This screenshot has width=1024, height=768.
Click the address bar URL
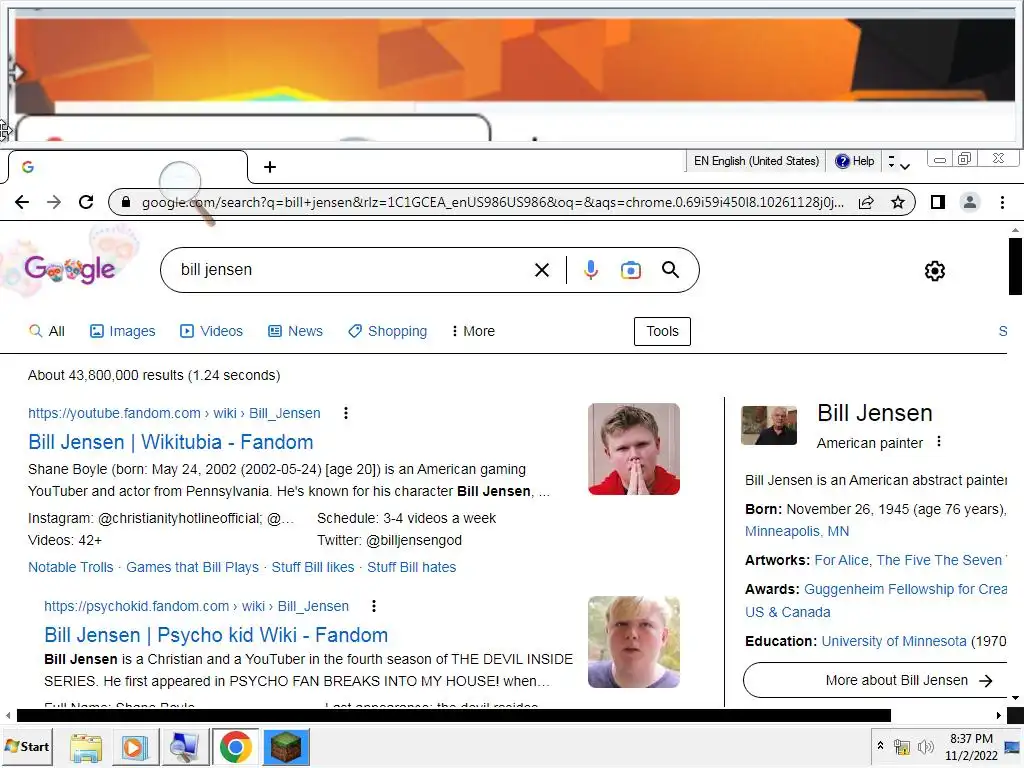tap(492, 202)
